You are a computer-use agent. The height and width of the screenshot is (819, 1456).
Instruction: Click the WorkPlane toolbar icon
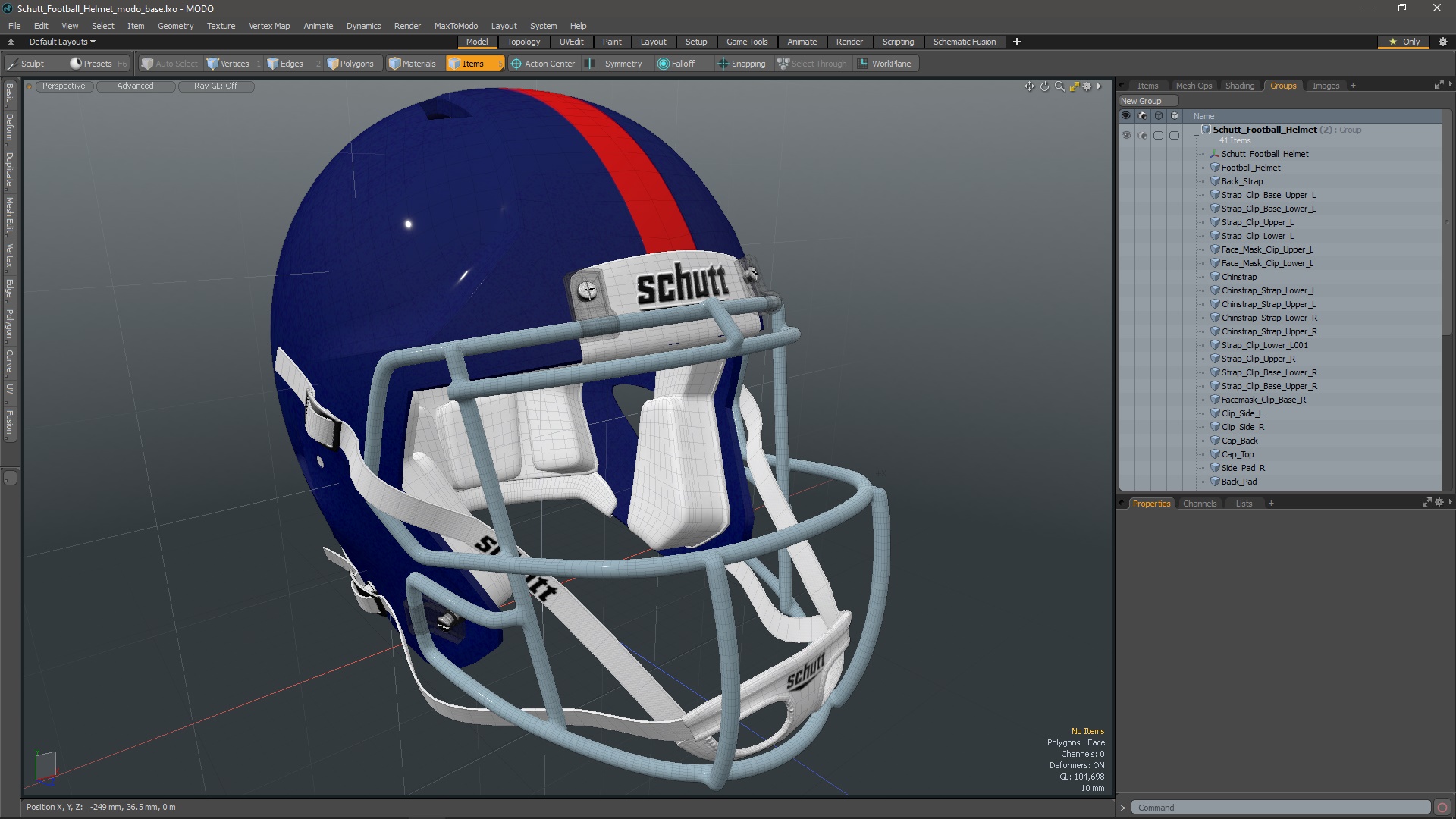click(x=863, y=64)
